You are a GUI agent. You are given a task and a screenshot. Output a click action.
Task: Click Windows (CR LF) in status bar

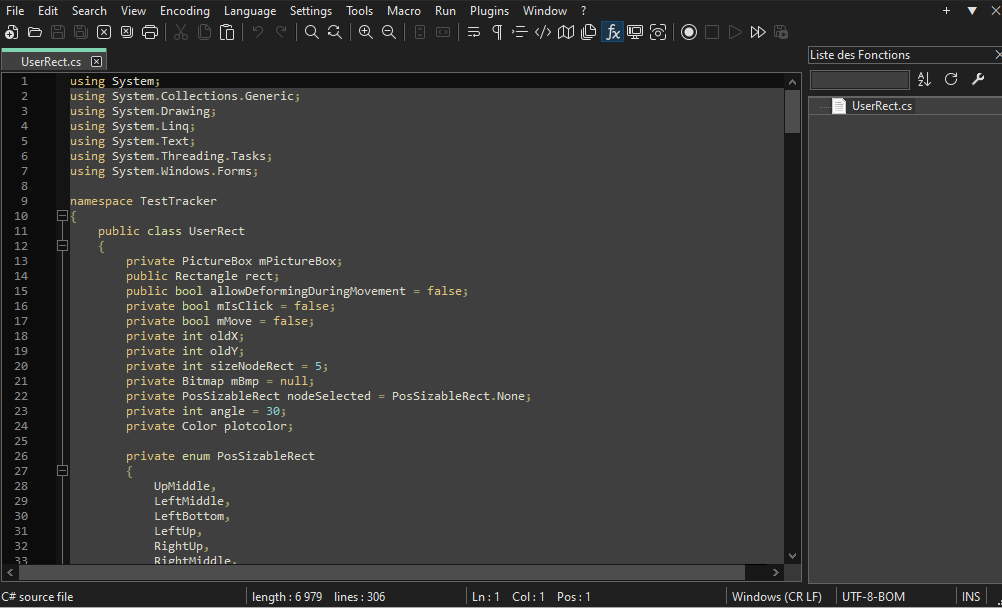click(x=776, y=596)
